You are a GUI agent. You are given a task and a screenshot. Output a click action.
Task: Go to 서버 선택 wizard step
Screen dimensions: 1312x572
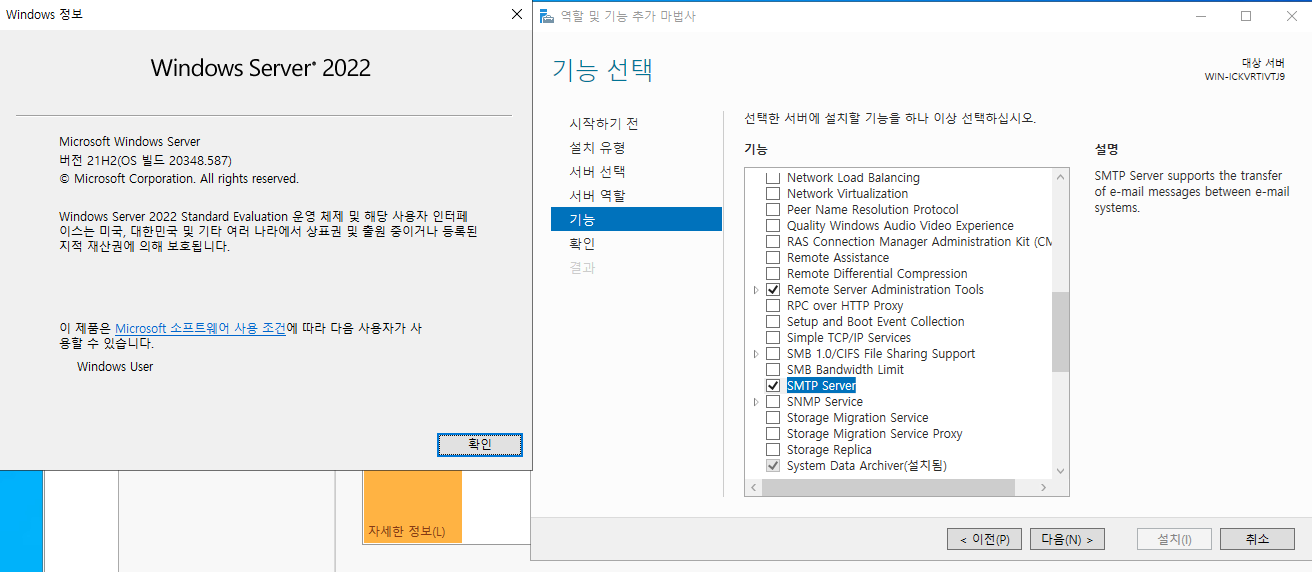click(x=597, y=172)
